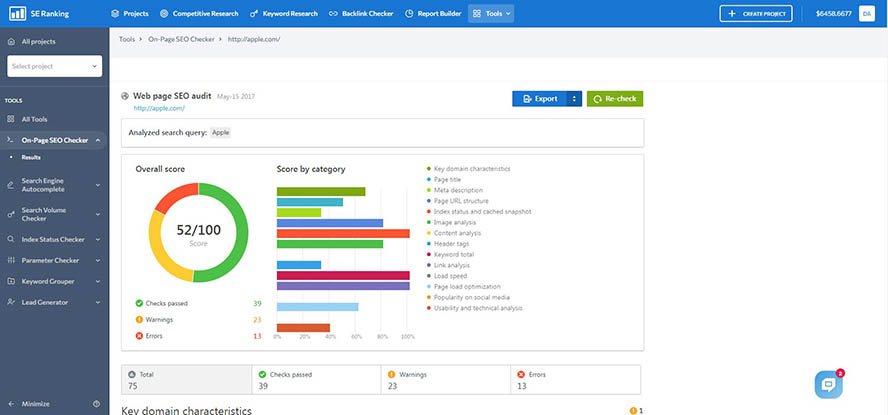Click the Keyword Grouper sidebar icon
Viewport: 888px width, 415px height.
[11, 281]
